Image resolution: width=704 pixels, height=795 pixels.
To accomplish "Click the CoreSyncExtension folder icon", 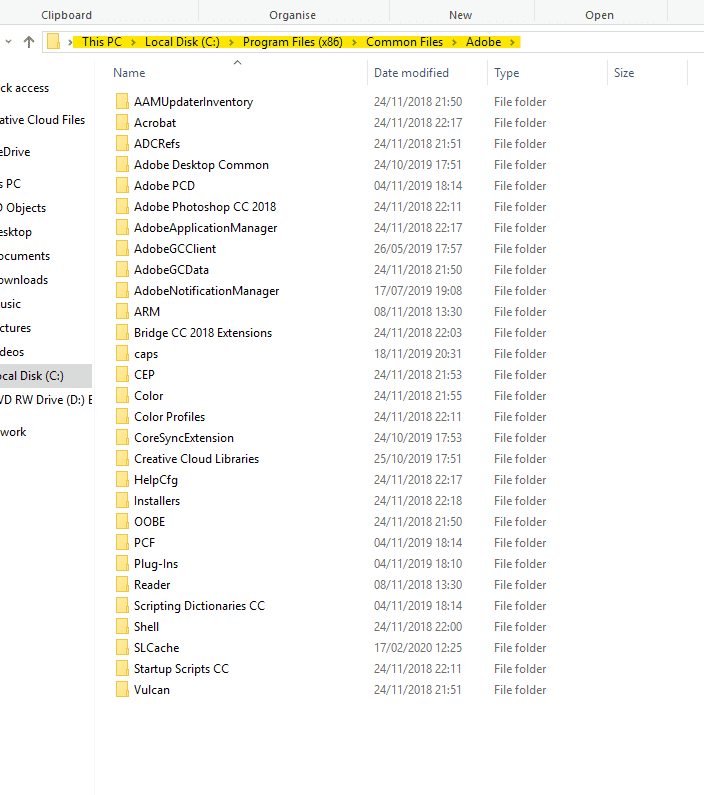I will coord(122,438).
